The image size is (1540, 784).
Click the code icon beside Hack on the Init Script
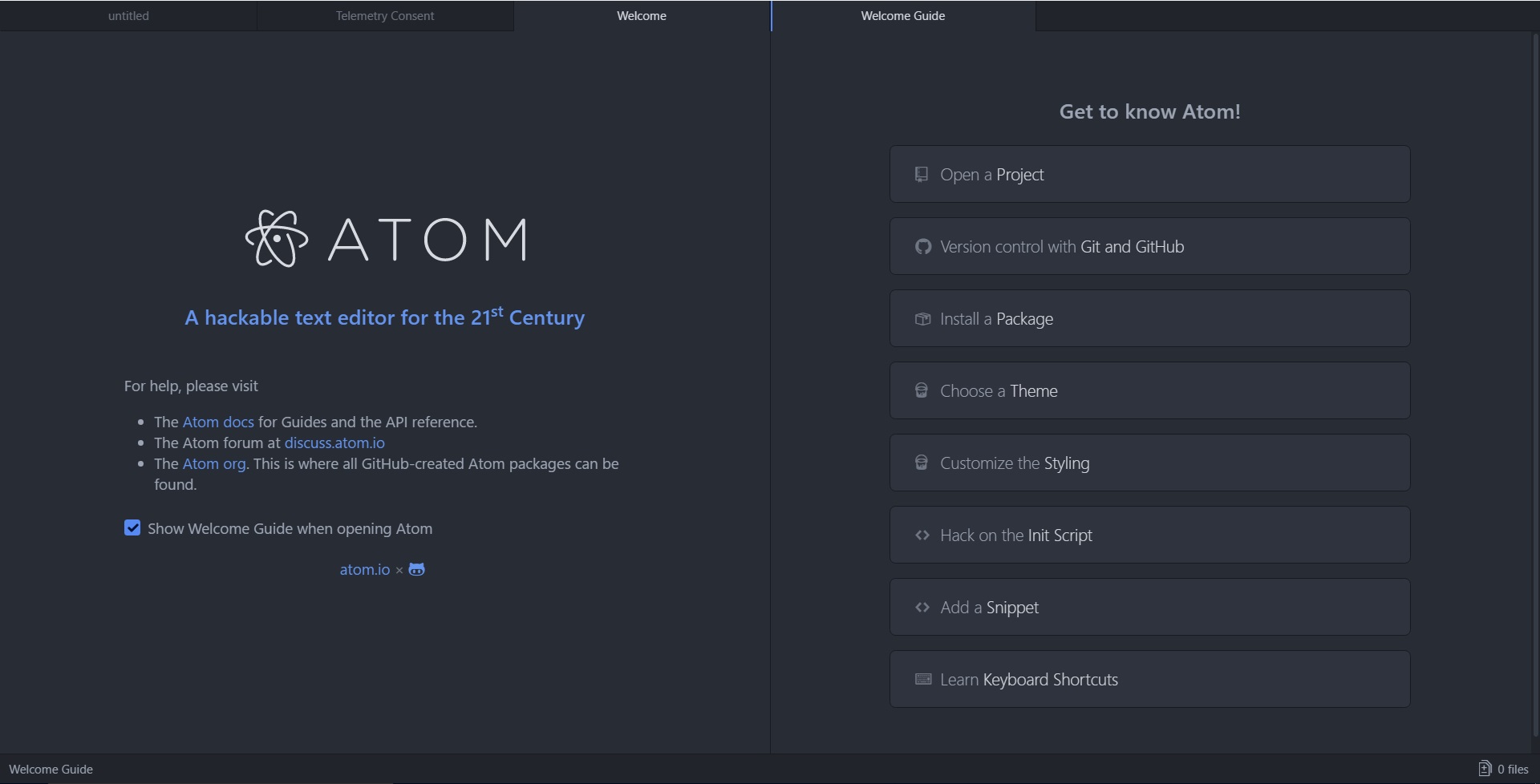click(922, 535)
